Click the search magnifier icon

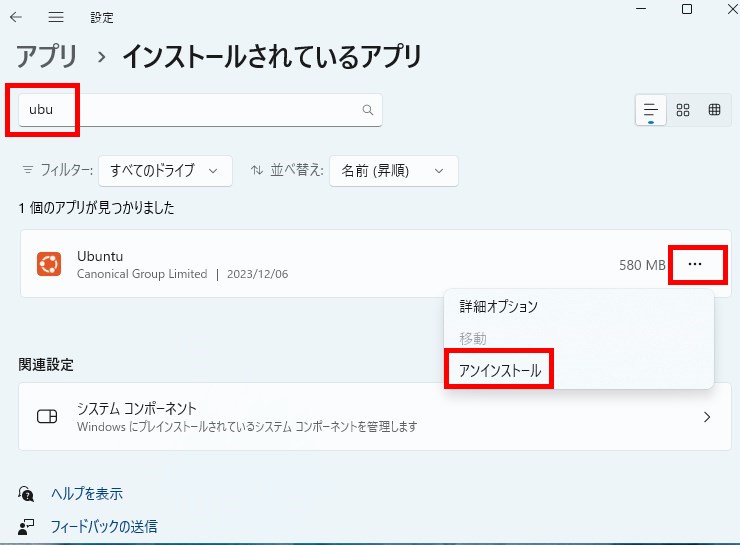(368, 110)
